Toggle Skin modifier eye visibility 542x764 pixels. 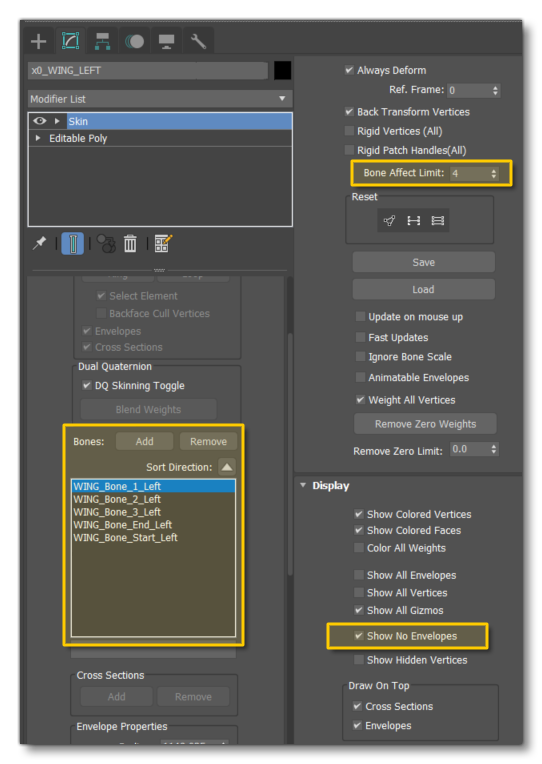point(40,121)
